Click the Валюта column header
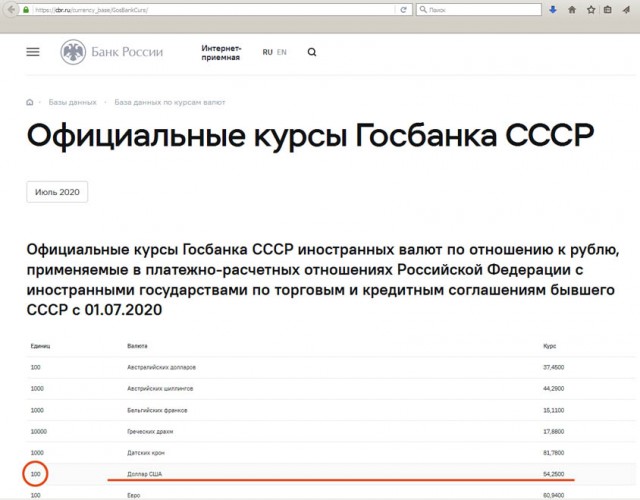This screenshot has height=500, width=640. [137, 346]
